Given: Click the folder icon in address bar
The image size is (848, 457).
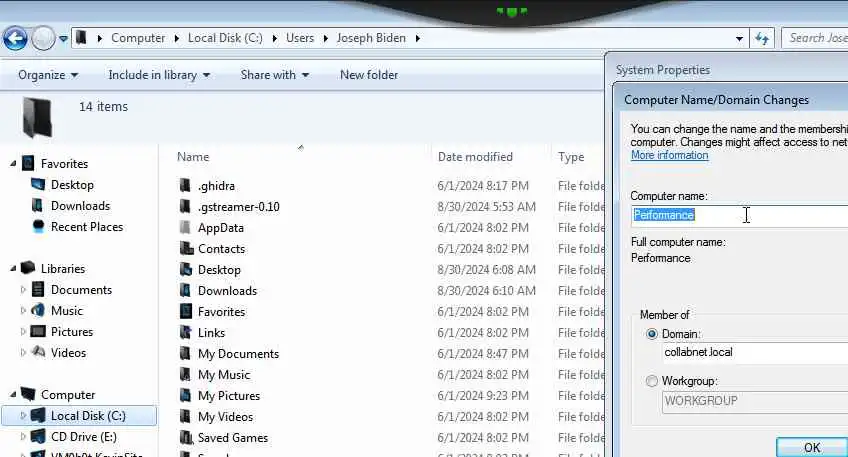Looking at the screenshot, I should click(x=81, y=38).
